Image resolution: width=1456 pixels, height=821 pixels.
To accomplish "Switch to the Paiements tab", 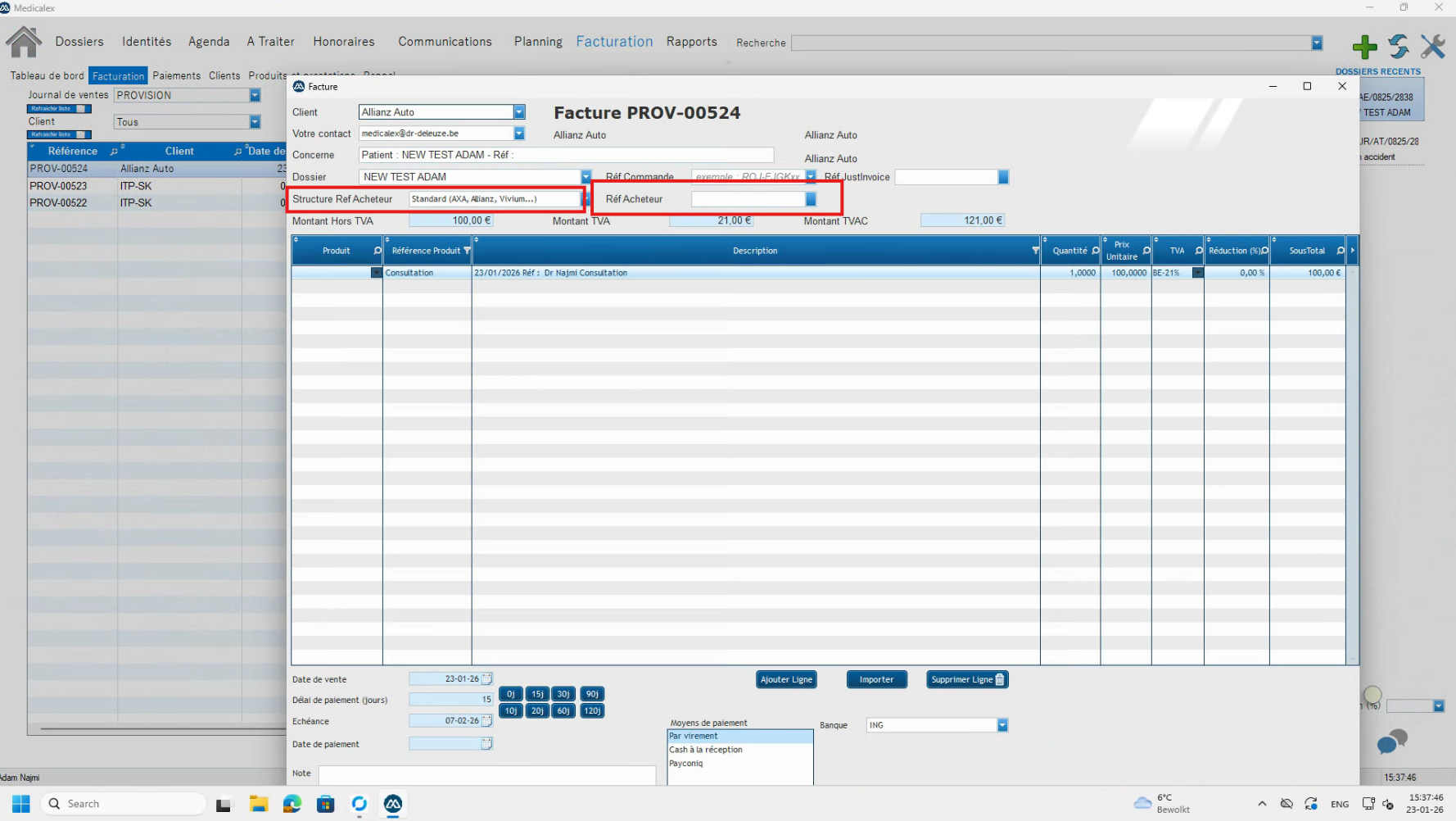I will tap(176, 76).
